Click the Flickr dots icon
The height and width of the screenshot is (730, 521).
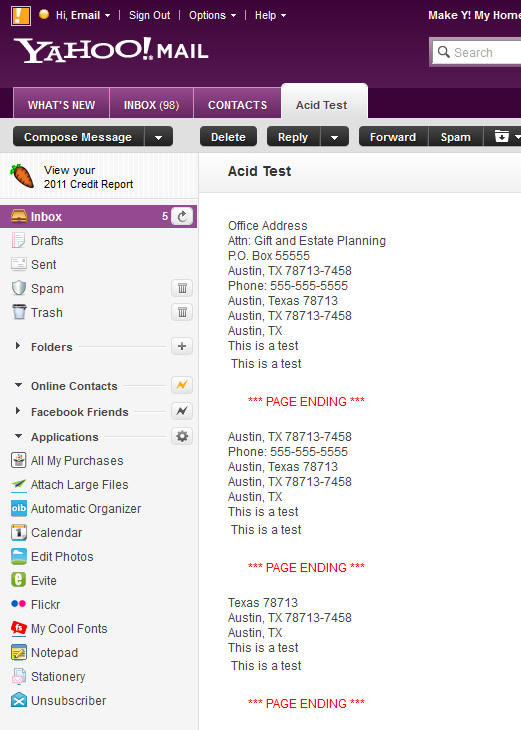point(19,604)
